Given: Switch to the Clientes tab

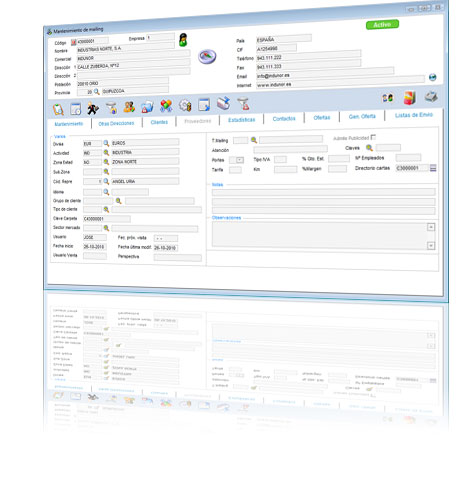Looking at the screenshot, I should [159, 122].
